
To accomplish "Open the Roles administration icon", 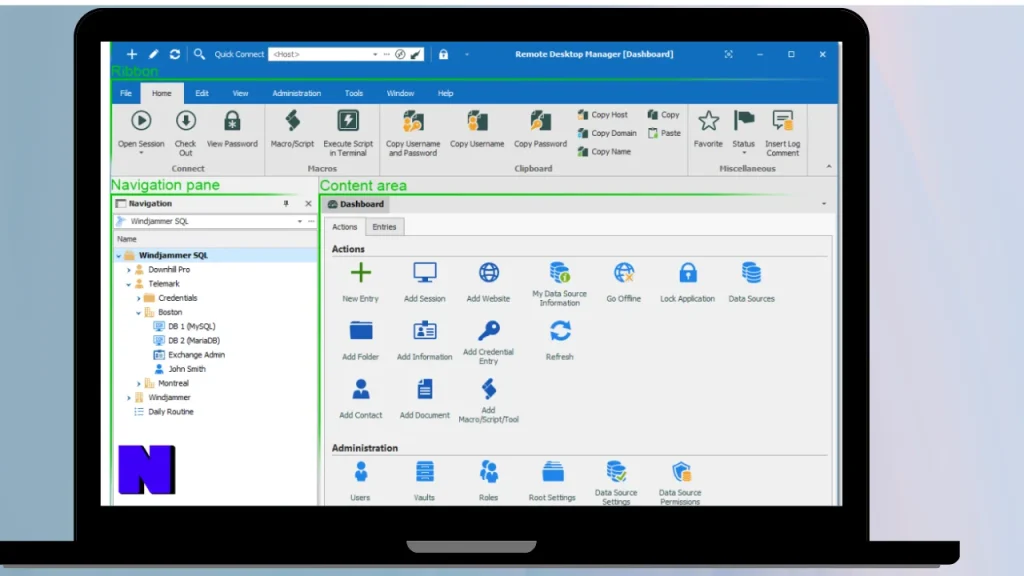I will point(488,472).
